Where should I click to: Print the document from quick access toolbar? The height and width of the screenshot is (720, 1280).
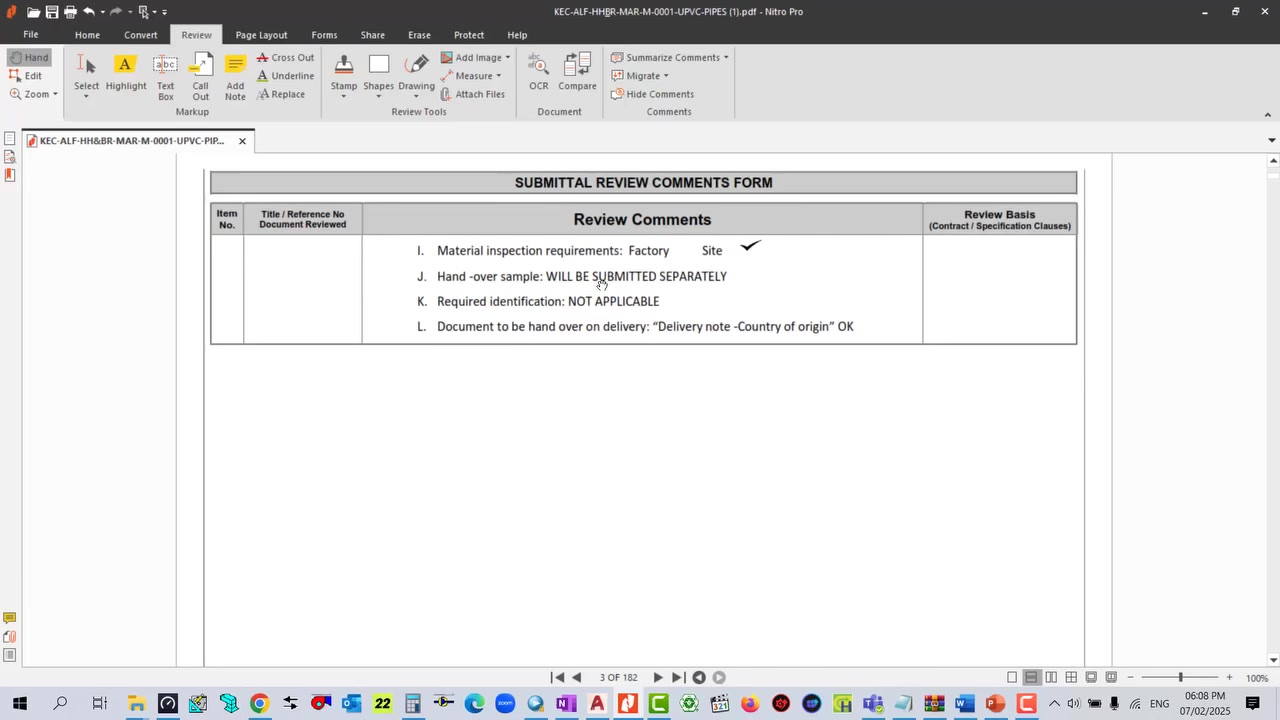[70, 12]
